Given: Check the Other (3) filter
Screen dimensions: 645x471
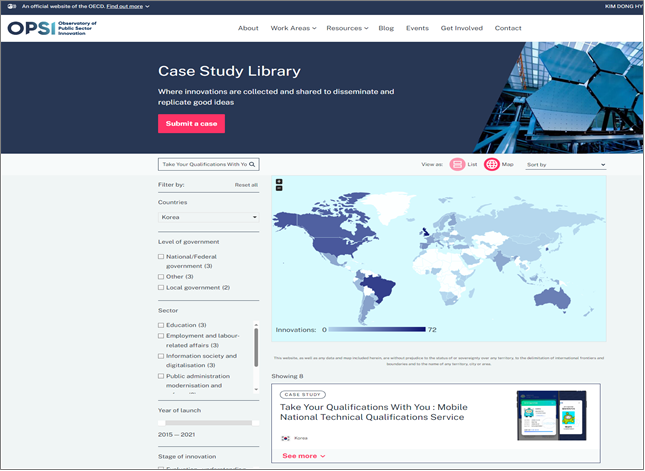Looking at the screenshot, I should (x=161, y=276).
